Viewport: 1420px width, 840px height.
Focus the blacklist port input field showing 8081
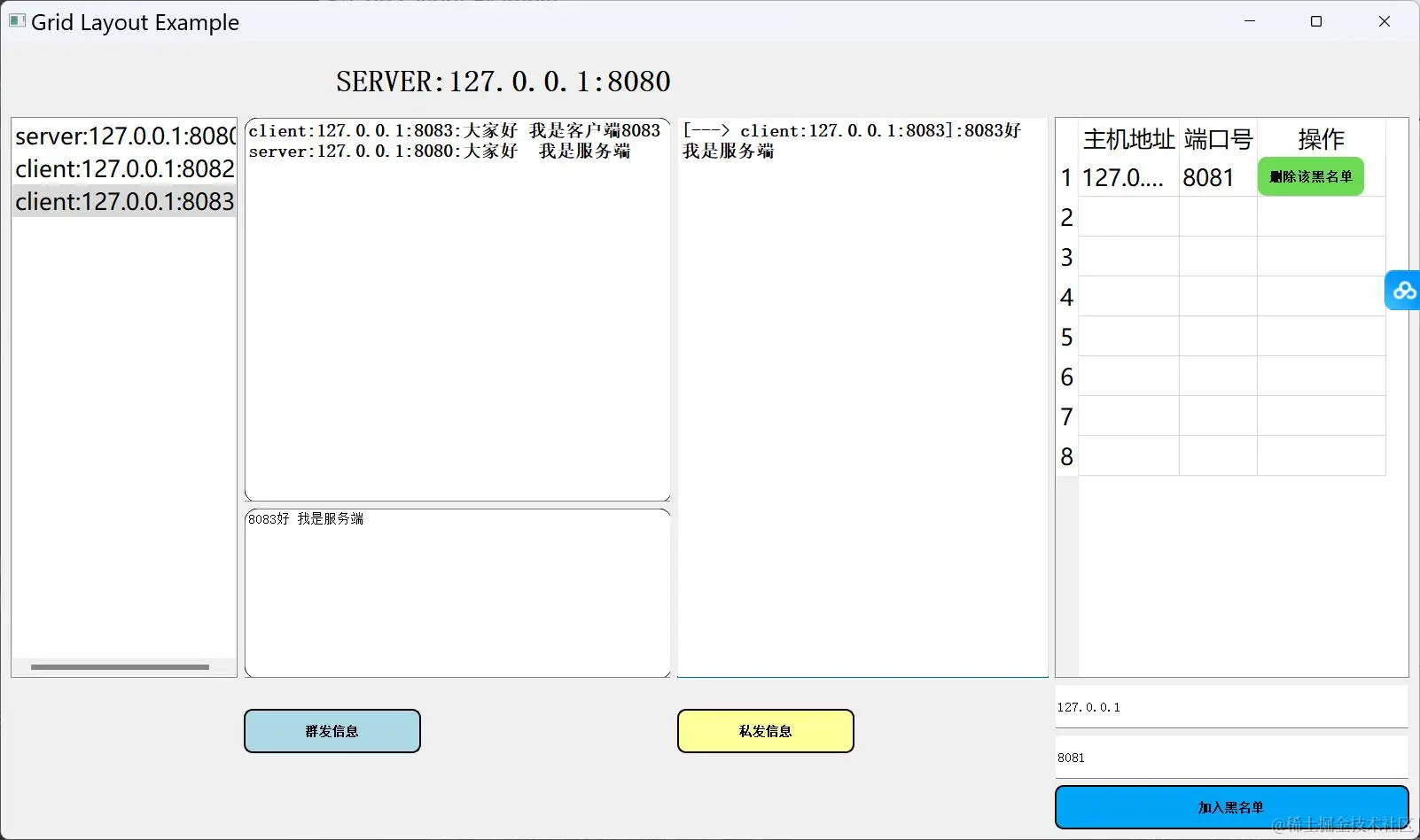coord(1231,757)
